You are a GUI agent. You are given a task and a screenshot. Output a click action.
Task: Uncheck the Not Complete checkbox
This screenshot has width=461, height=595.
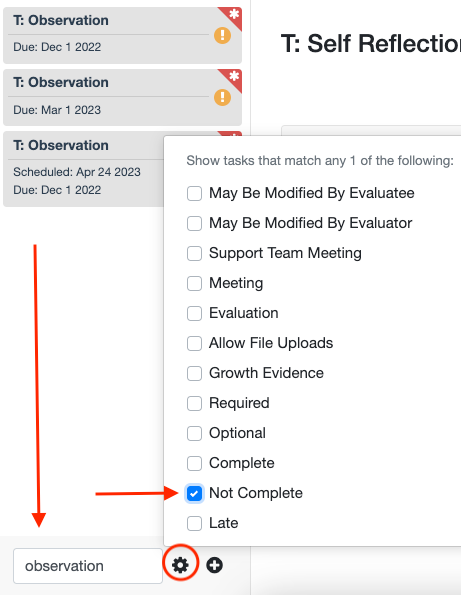(x=194, y=493)
